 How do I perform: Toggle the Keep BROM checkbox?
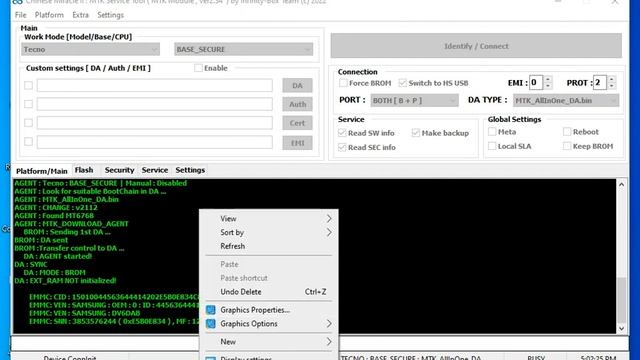[x=567, y=146]
